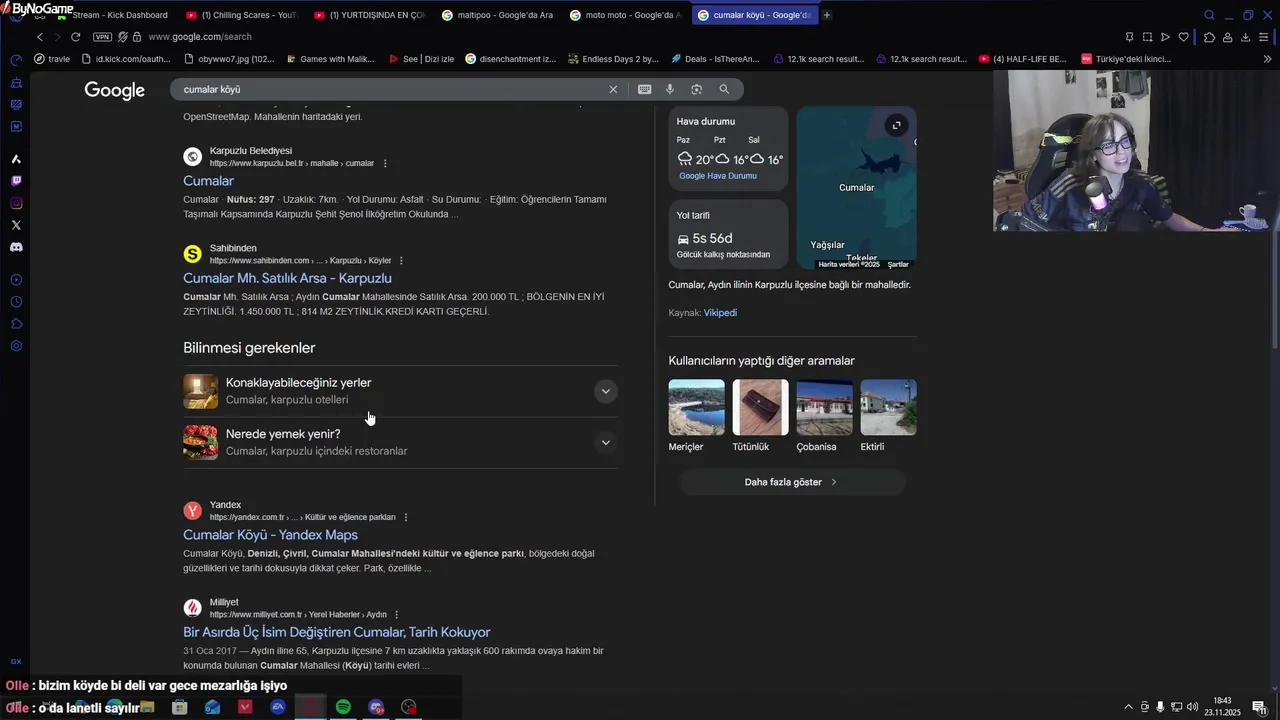
Task: Search by image using the lens icon
Action: 697,89
